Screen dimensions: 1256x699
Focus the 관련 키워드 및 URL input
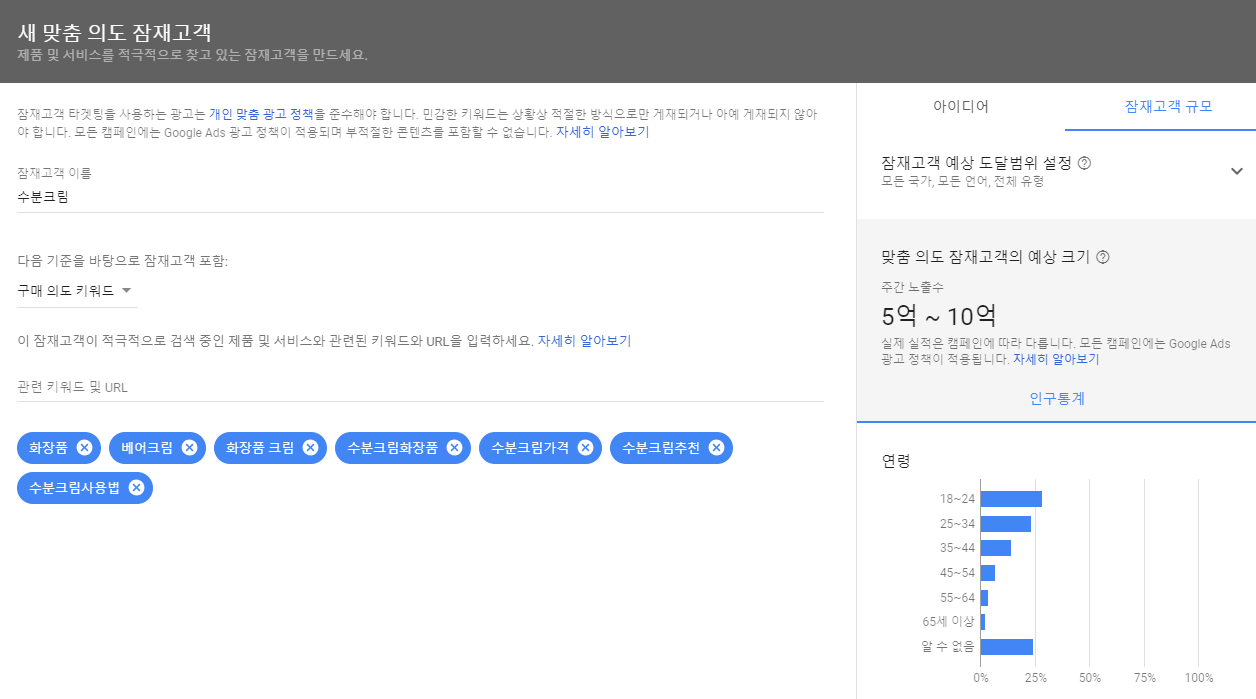pos(420,387)
